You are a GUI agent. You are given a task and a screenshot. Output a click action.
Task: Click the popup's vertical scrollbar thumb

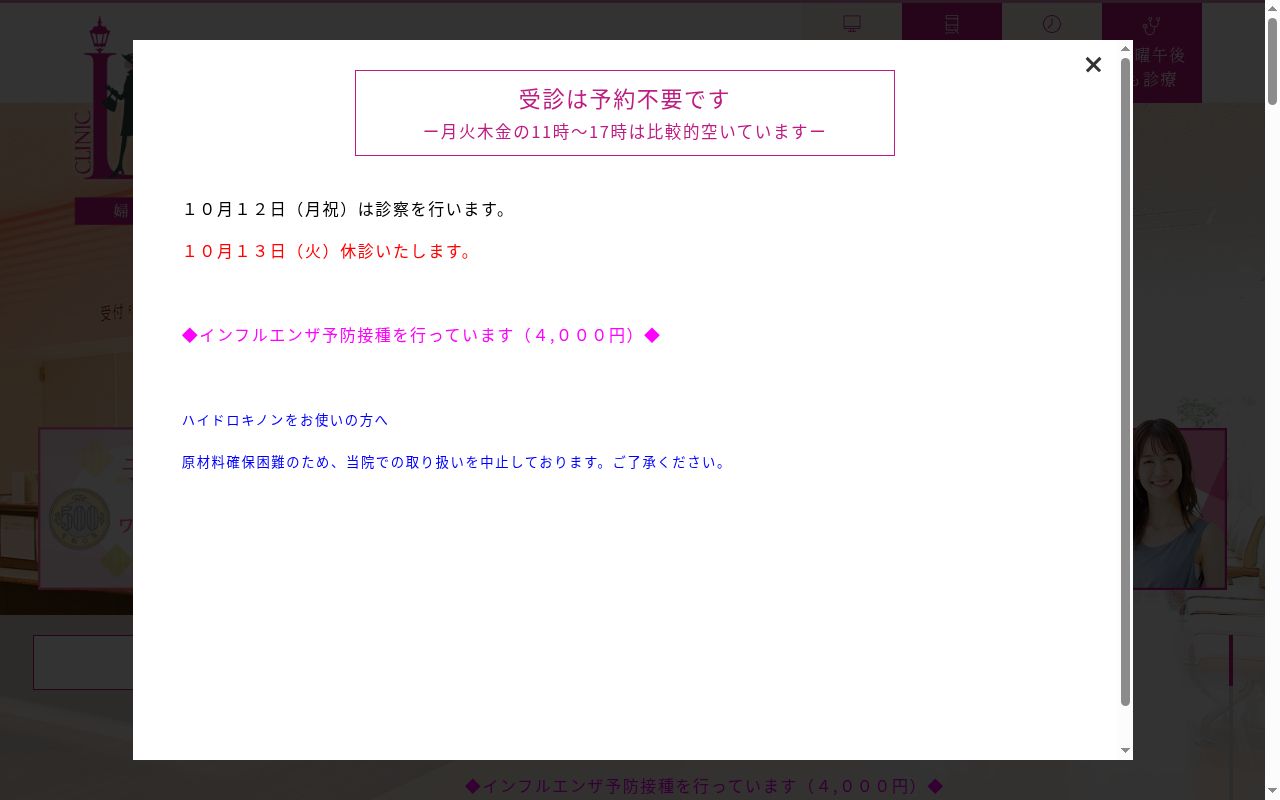(x=1126, y=381)
